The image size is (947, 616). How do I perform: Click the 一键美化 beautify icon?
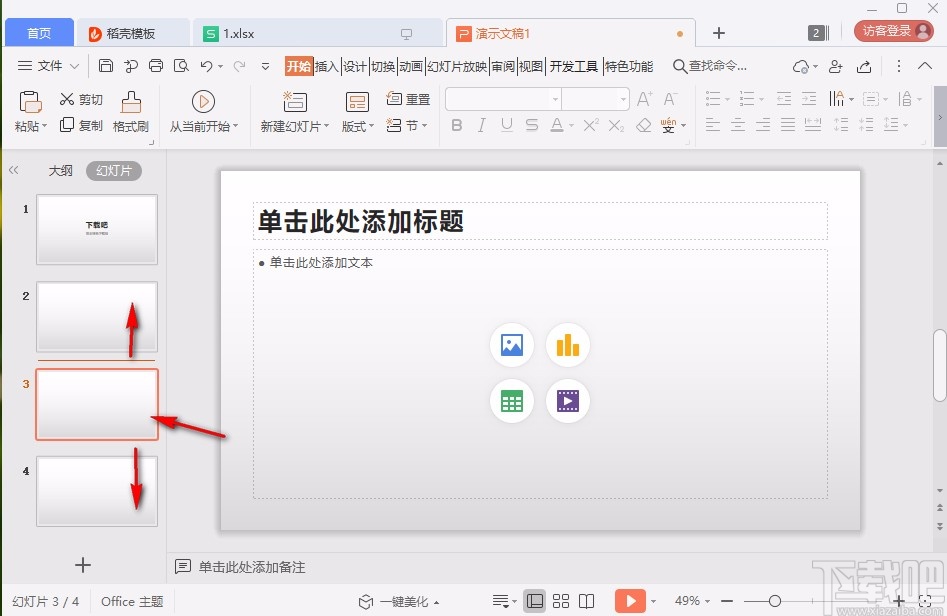(x=364, y=601)
